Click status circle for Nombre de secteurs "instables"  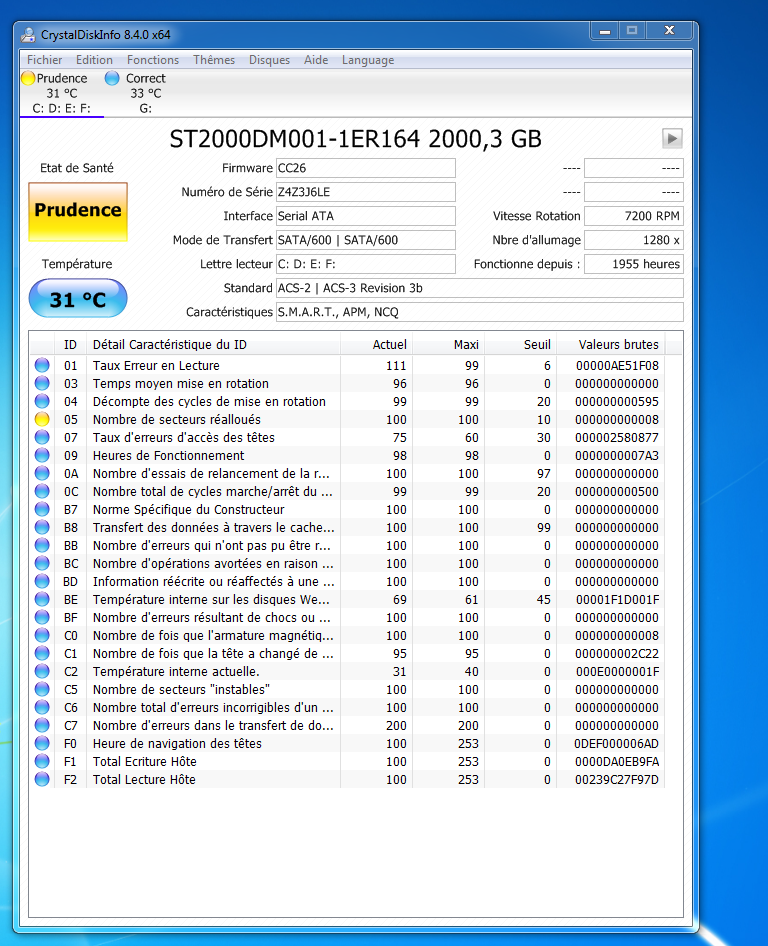[x=42, y=690]
